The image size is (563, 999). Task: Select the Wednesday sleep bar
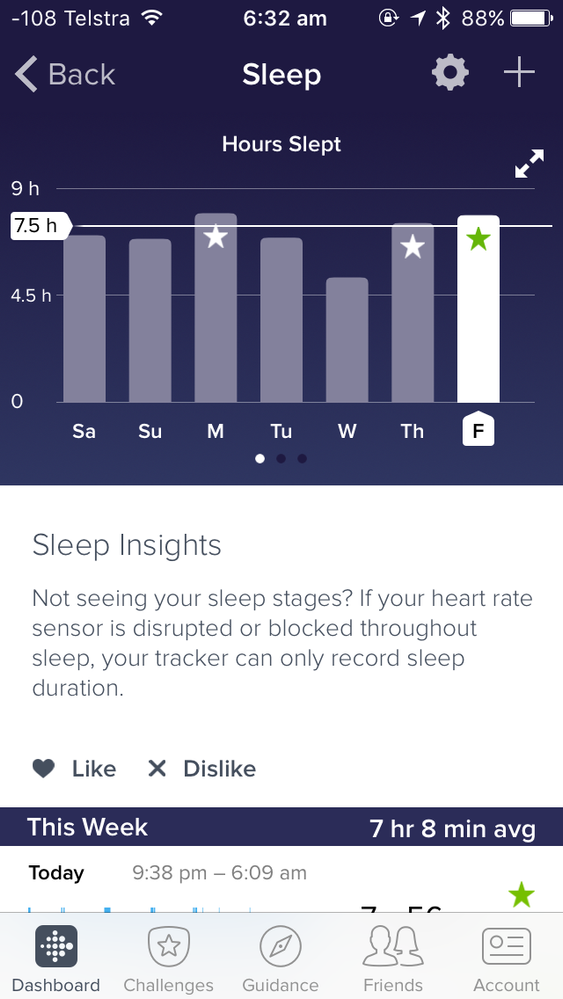[x=347, y=340]
